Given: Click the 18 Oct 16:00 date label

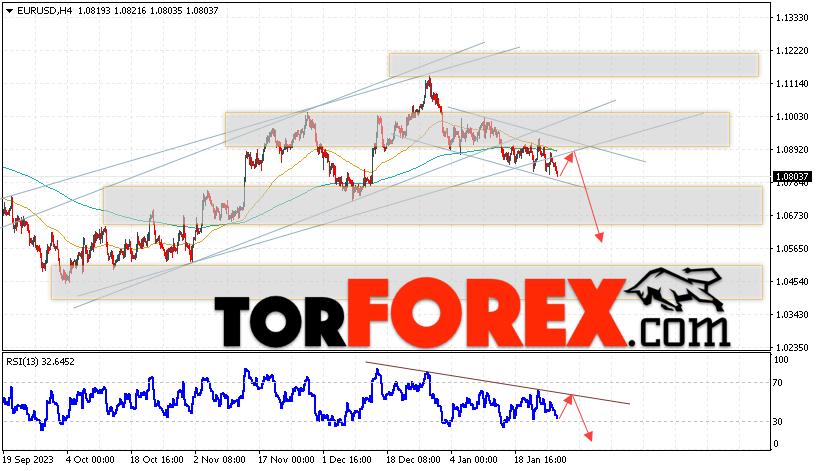Looking at the screenshot, I should (x=157, y=460).
